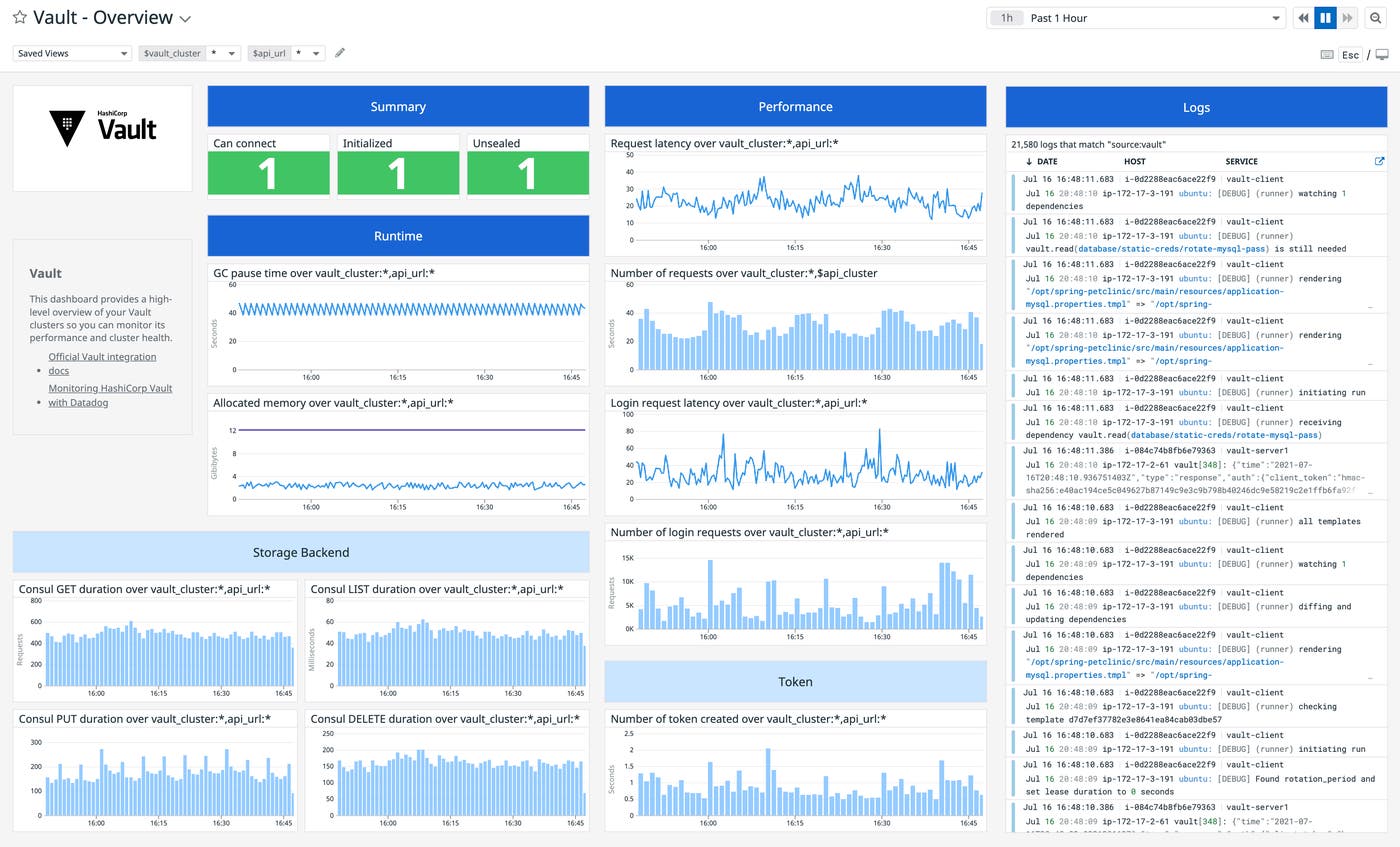Open keyboard shortcuts with the keyboard icon
Image resolution: width=1400 pixels, height=847 pixels.
(x=1326, y=55)
